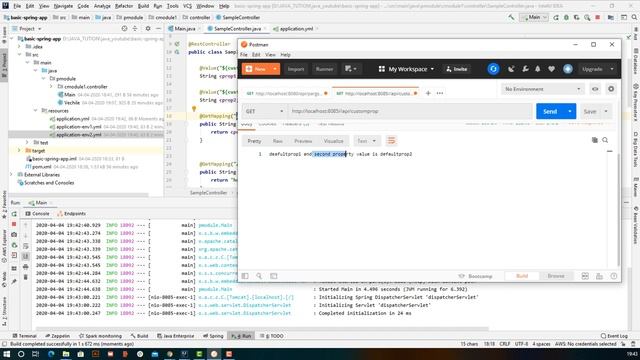This screenshot has width=640, height=360.
Task: Select application-env1.yml in Project tree
Action: (78, 127)
